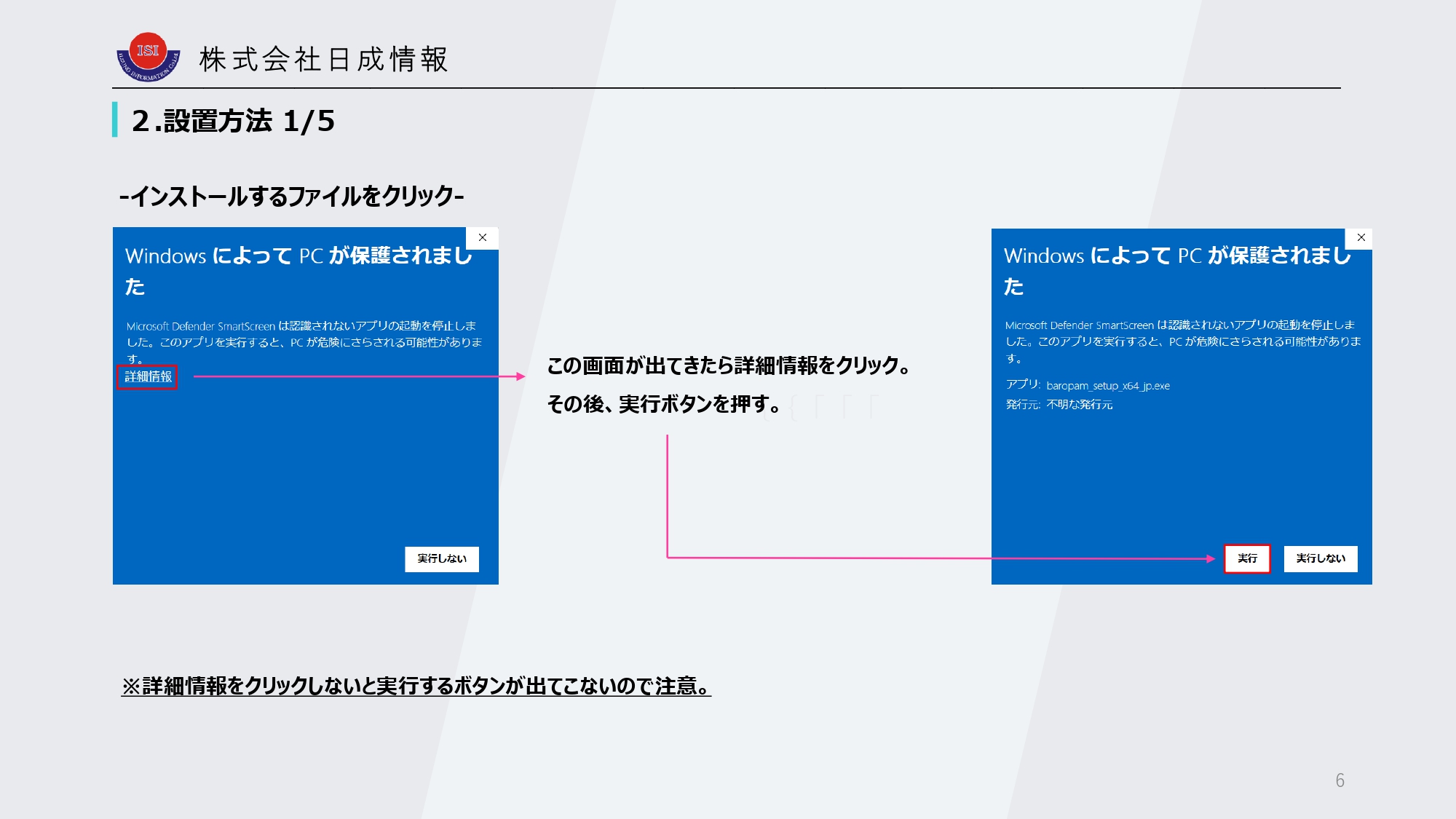The height and width of the screenshot is (819, 1456).
Task: Click the Microsoft Defender SmartScreen message in right dialog
Action: [x=1183, y=341]
